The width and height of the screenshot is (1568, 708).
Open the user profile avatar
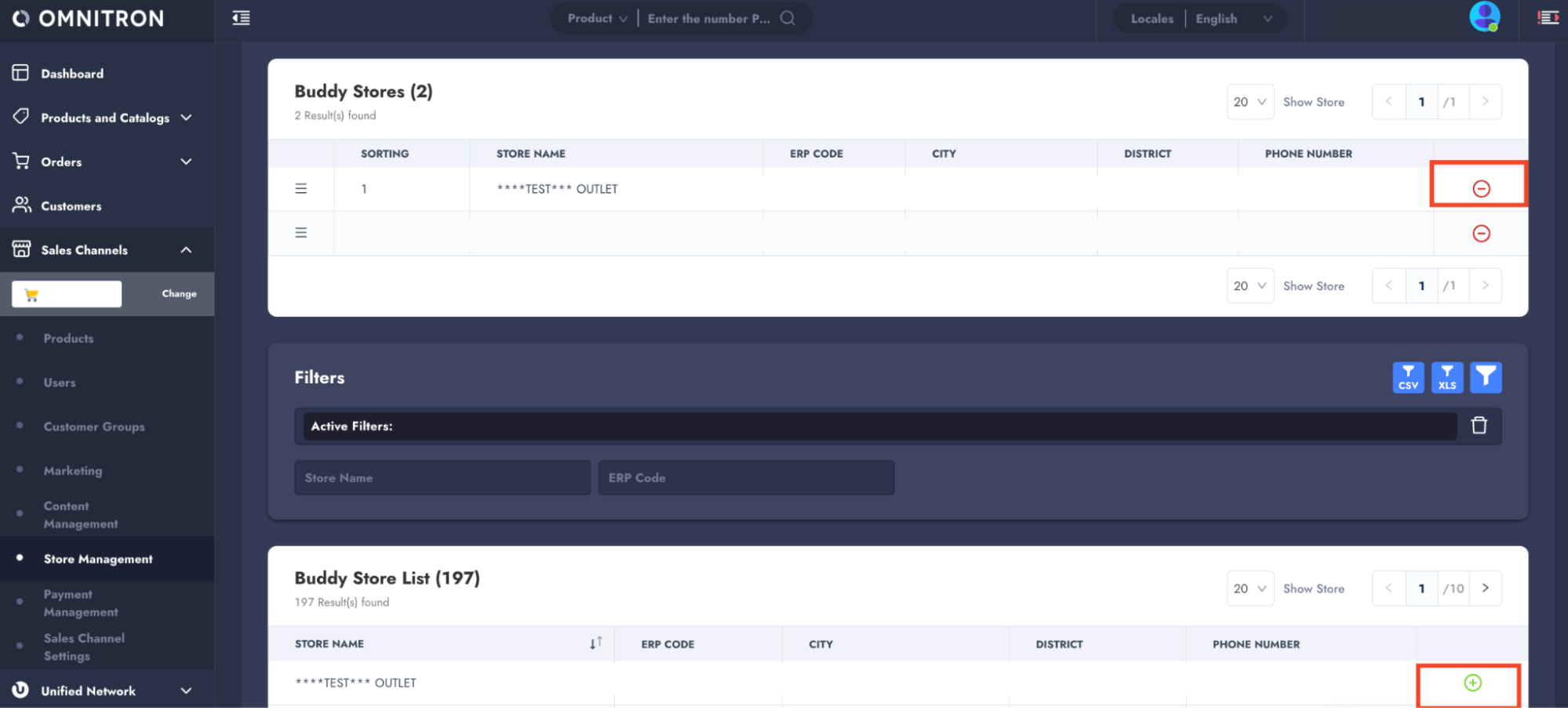tap(1483, 17)
